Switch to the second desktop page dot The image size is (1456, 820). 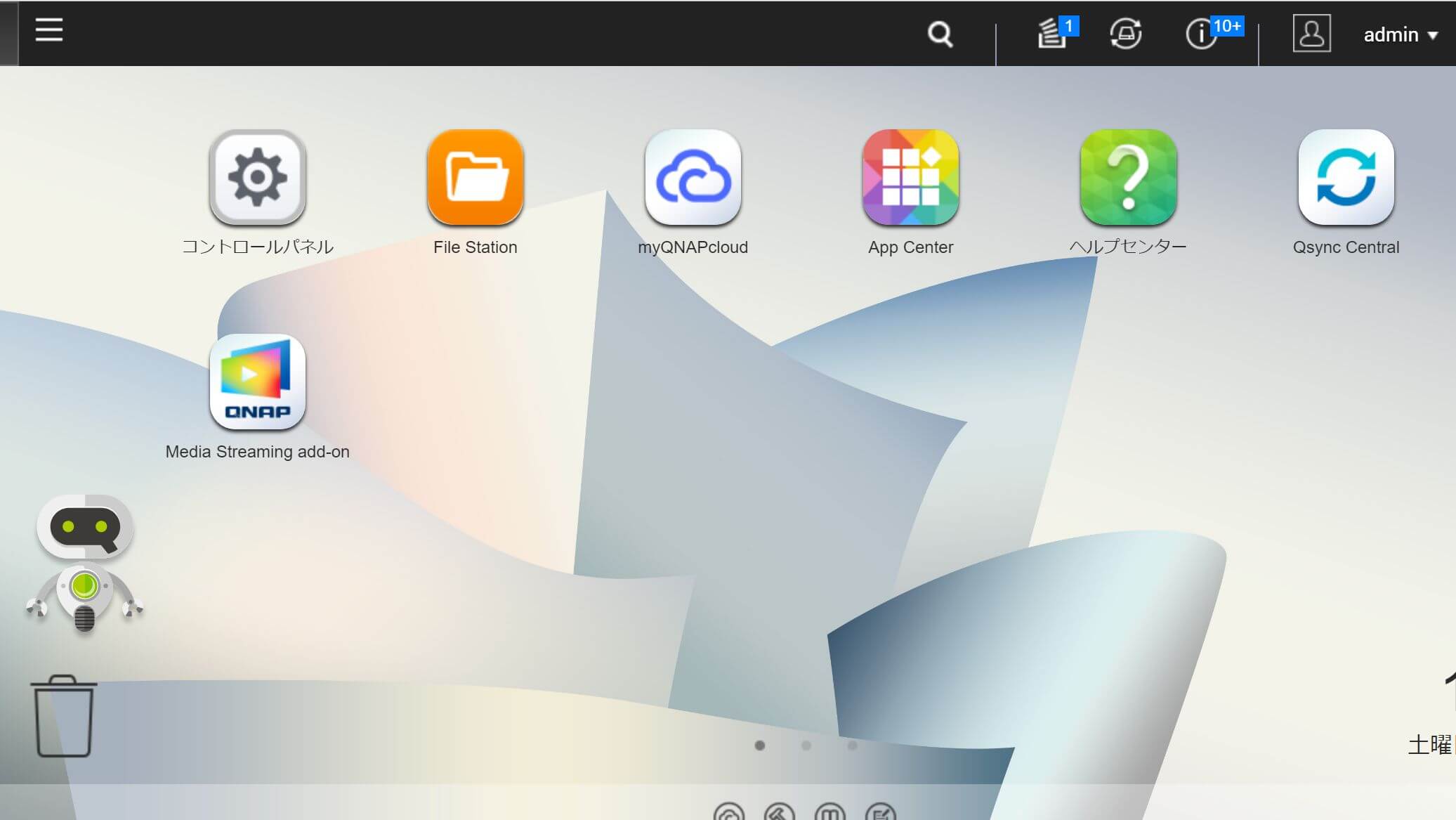(x=806, y=746)
